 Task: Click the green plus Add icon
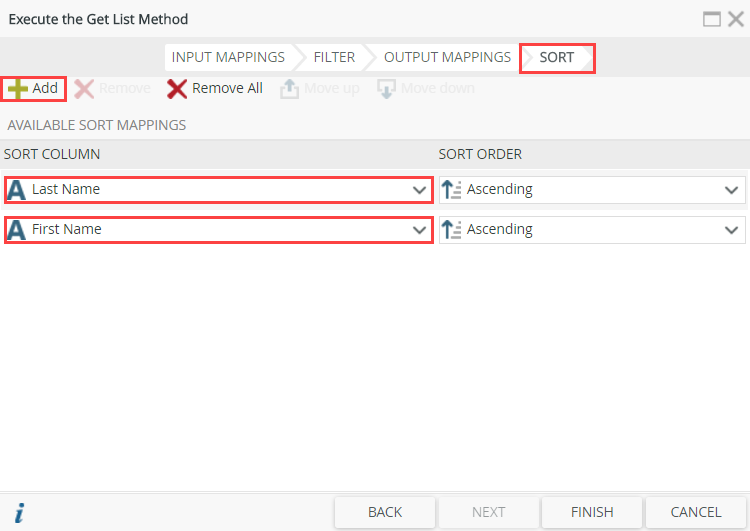click(x=18, y=89)
